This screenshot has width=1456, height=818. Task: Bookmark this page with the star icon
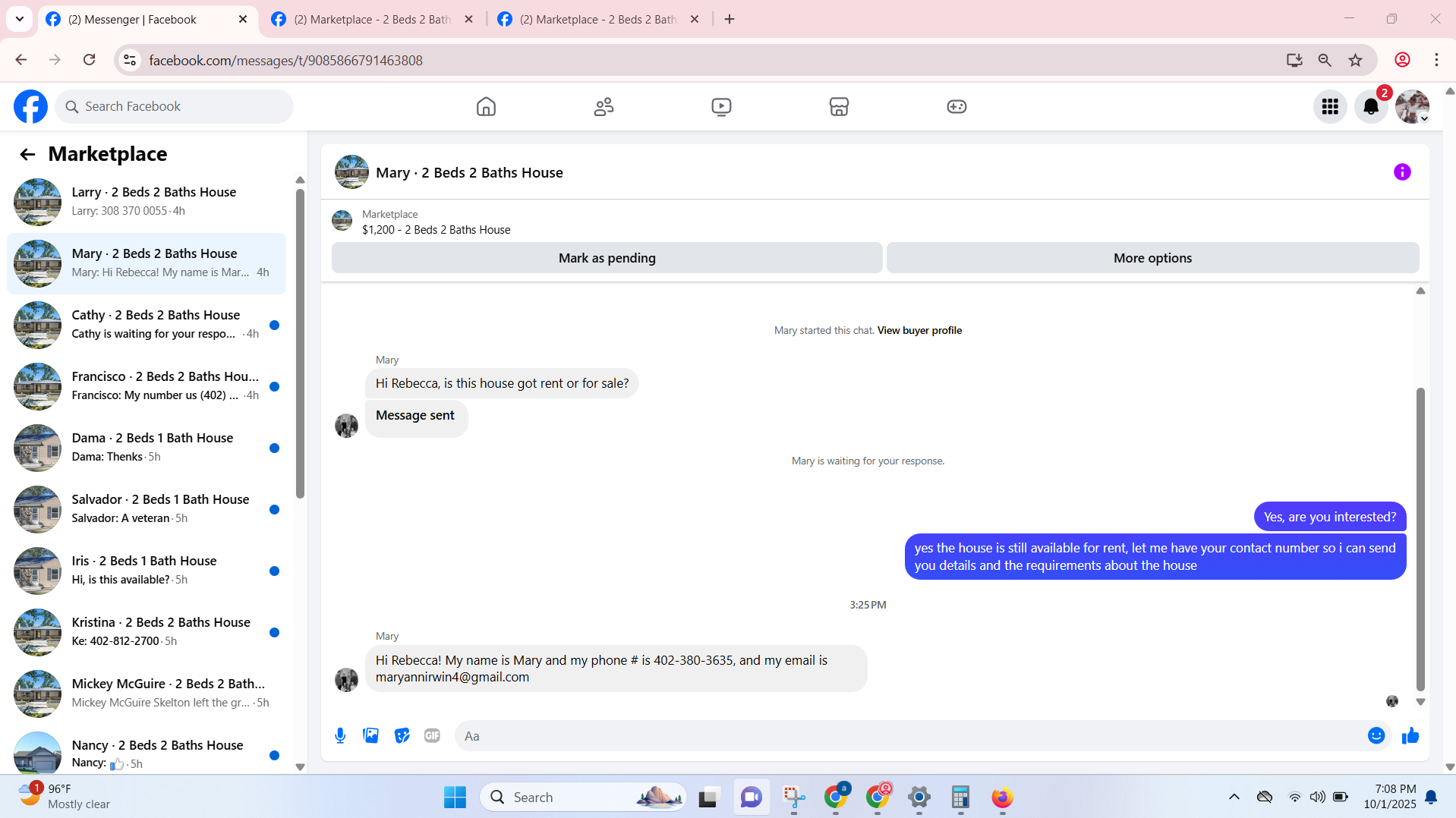tap(1355, 60)
